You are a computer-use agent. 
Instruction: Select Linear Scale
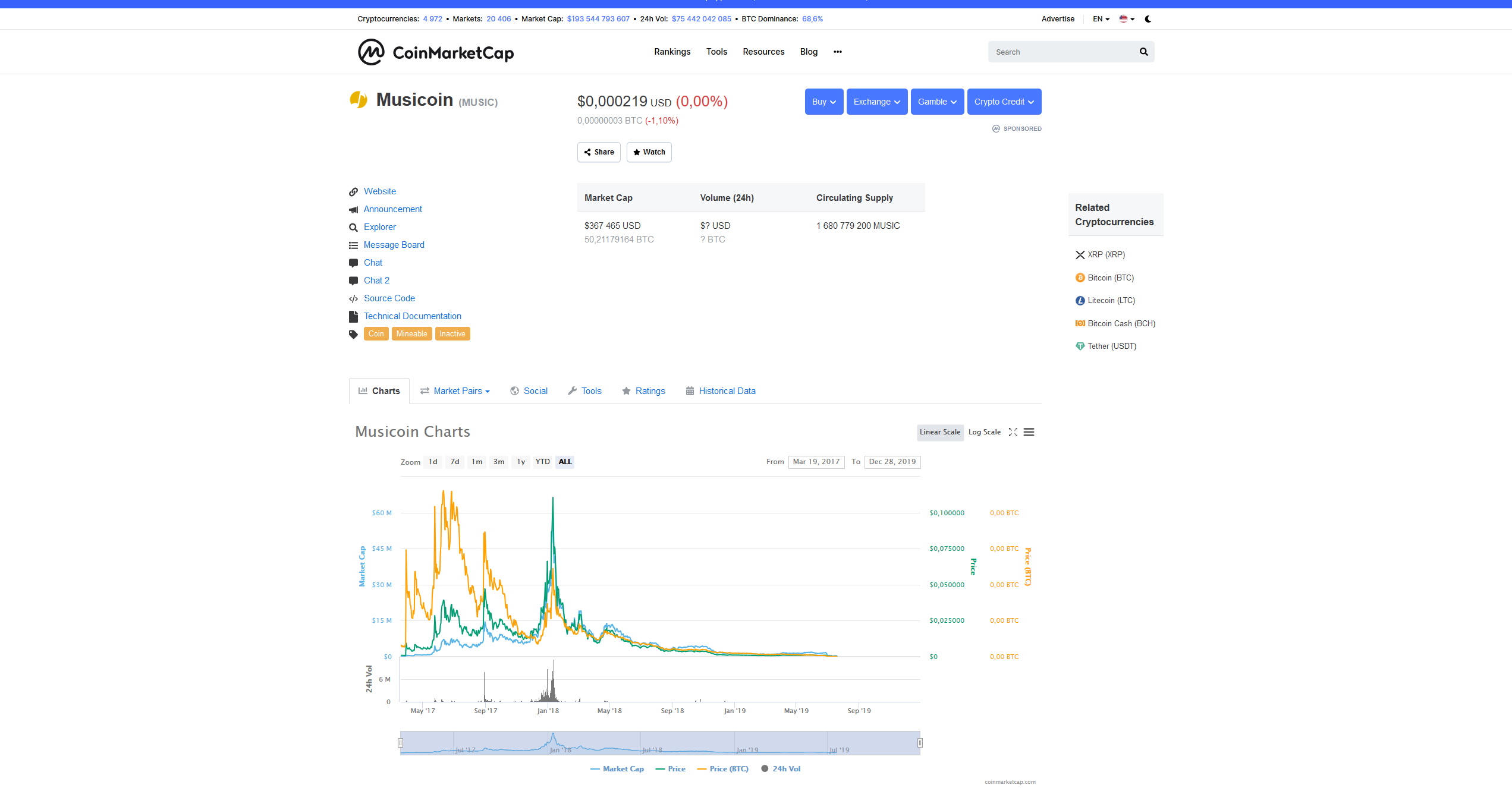[940, 432]
